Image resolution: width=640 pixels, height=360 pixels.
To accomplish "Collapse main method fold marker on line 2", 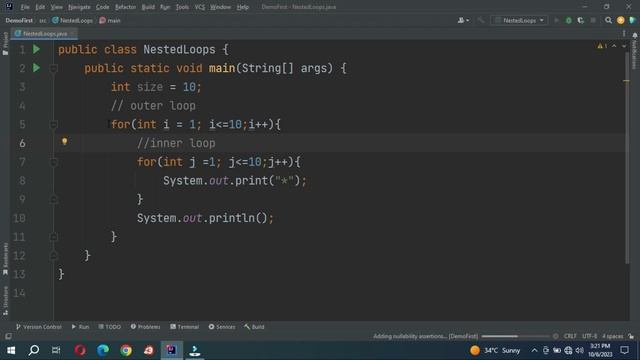I will [53, 68].
